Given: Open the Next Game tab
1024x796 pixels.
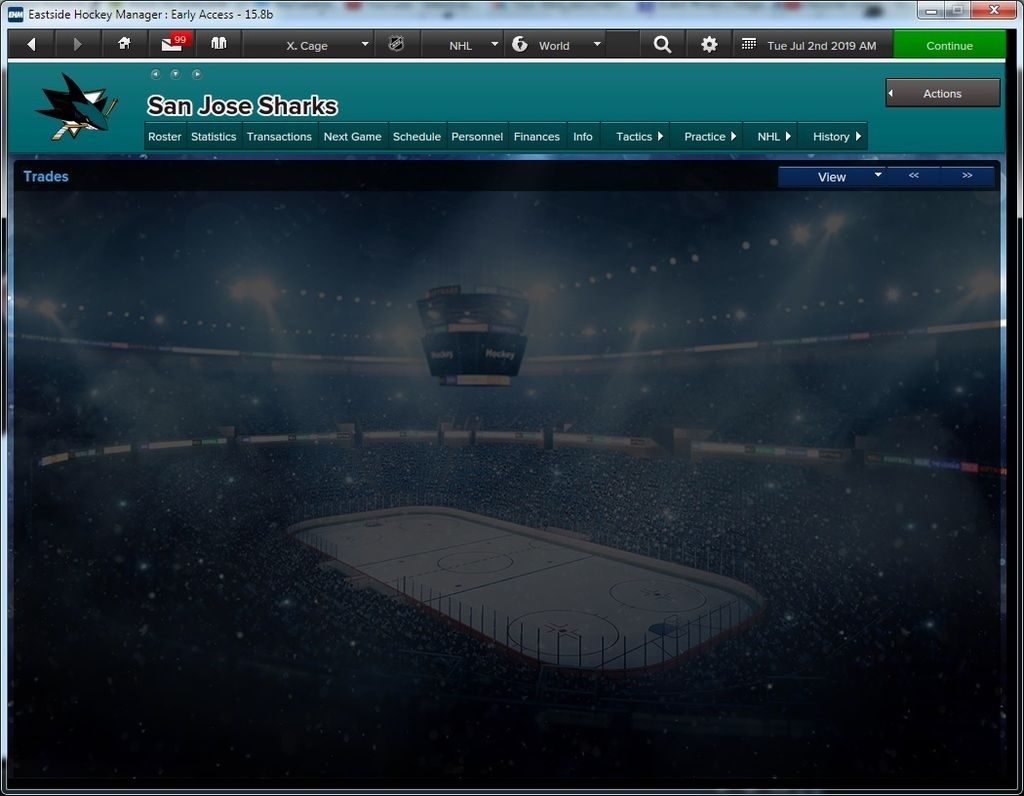Looking at the screenshot, I should tap(353, 136).
